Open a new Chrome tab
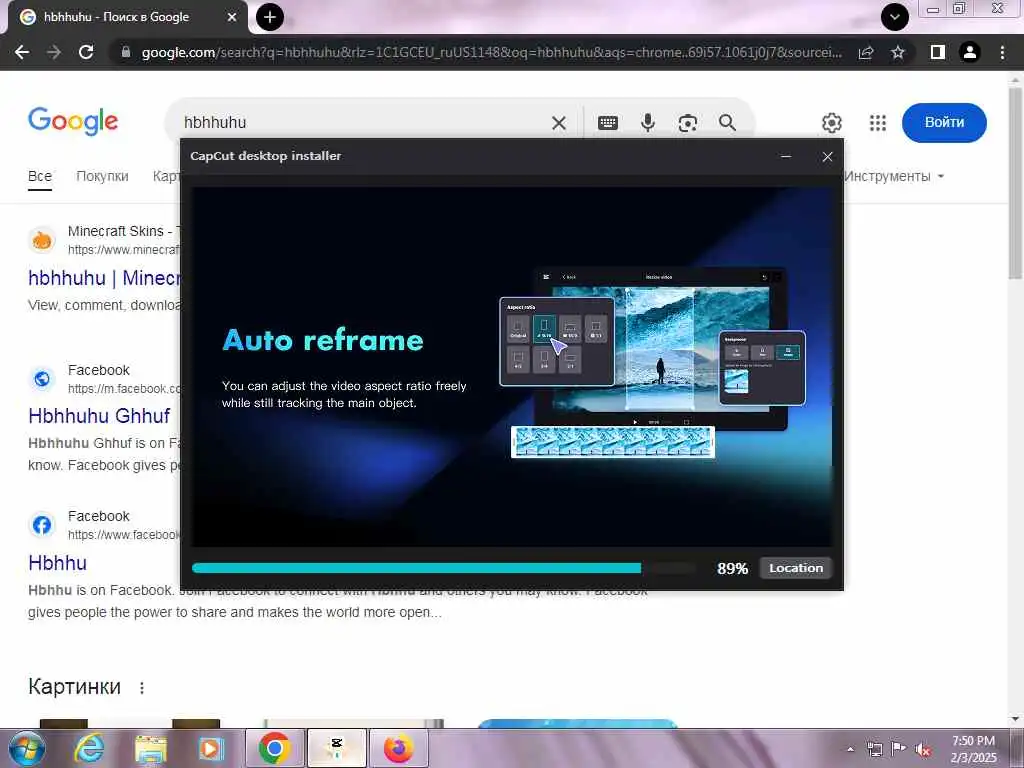 click(x=270, y=17)
